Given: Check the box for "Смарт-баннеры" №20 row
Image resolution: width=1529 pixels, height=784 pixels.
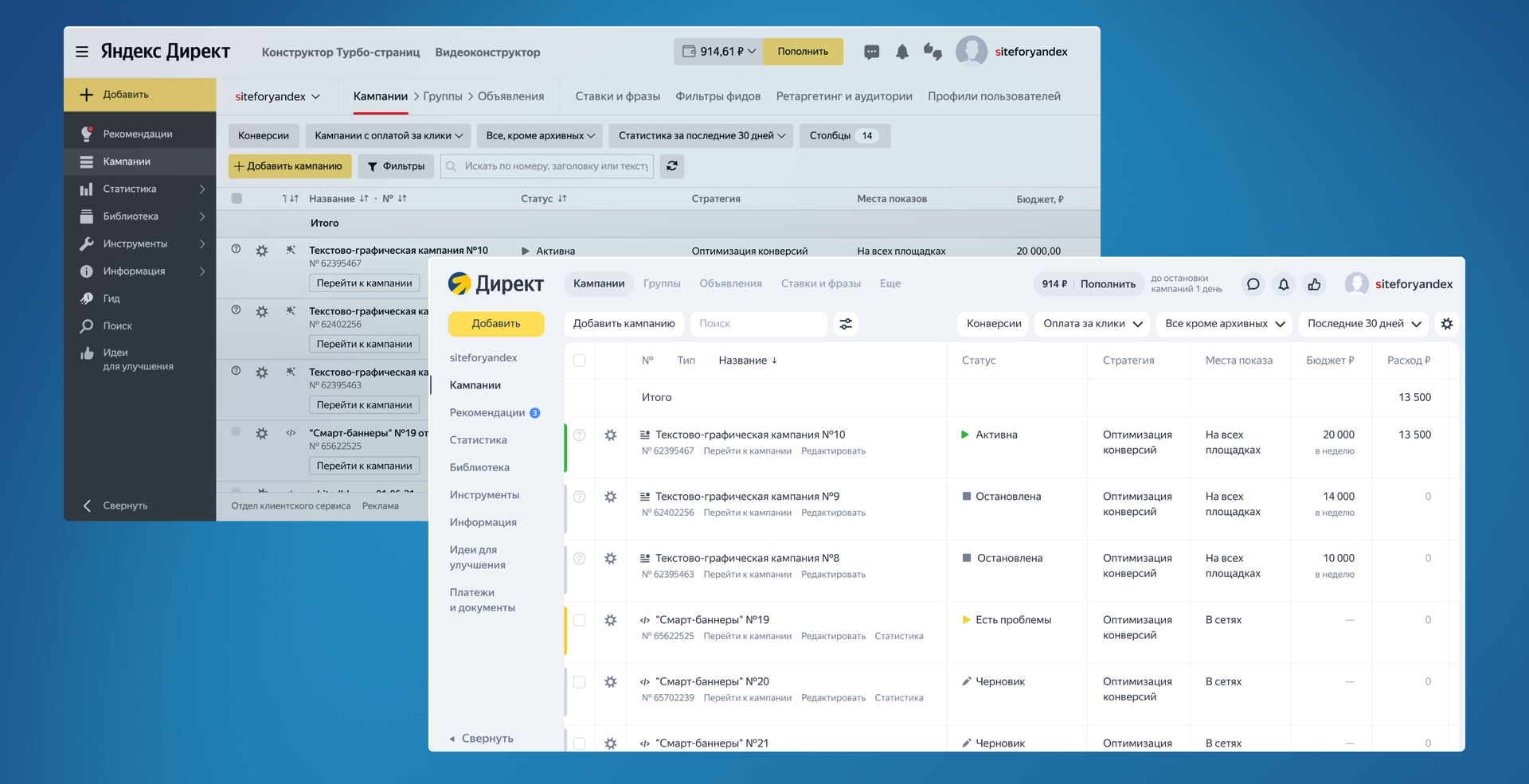Looking at the screenshot, I should tap(580, 682).
